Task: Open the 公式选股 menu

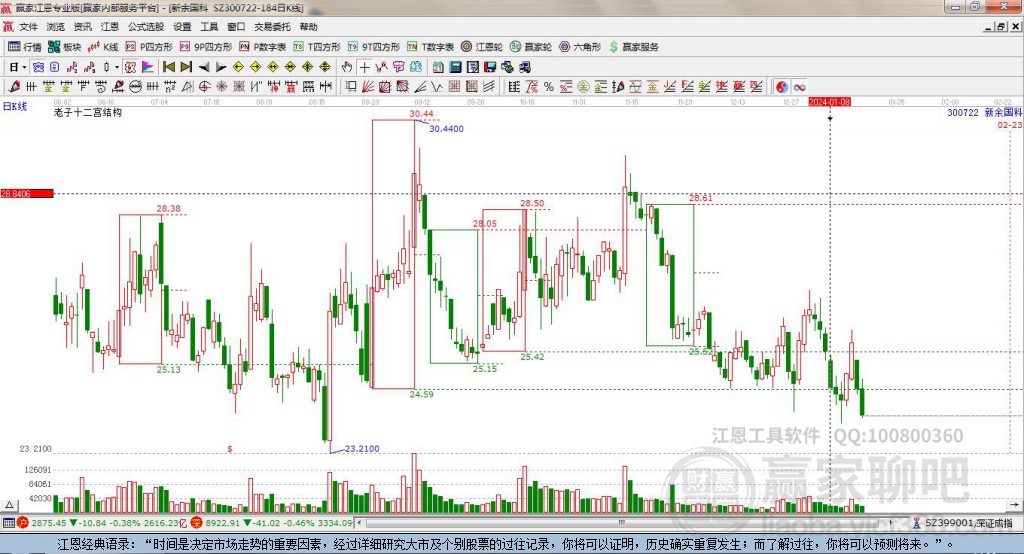Action: pyautogui.click(x=146, y=27)
